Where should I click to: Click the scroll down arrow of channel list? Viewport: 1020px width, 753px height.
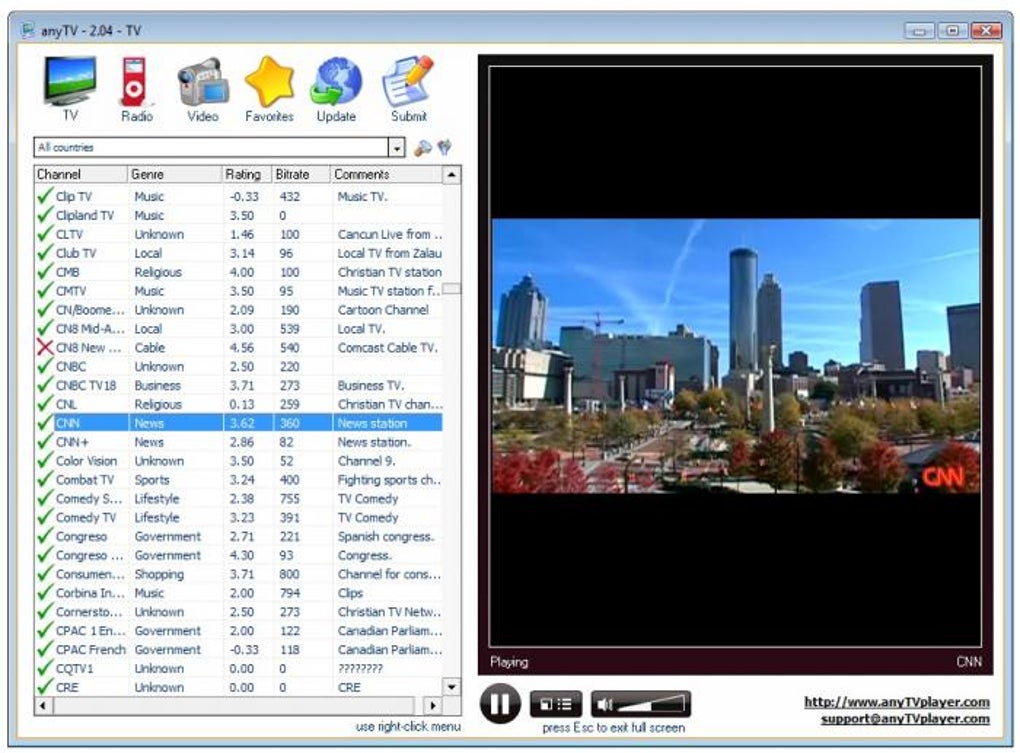pyautogui.click(x=451, y=687)
